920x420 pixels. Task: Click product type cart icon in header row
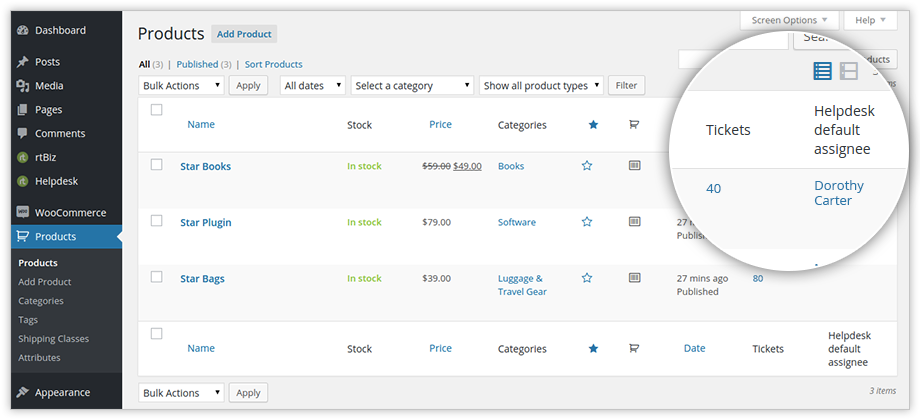click(634, 124)
